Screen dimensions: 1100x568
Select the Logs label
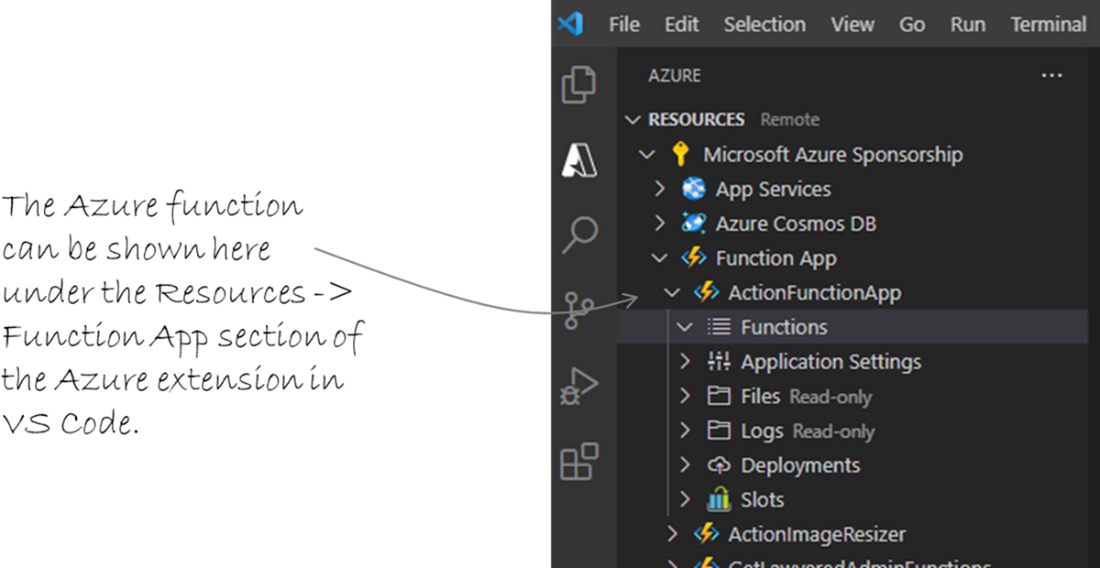tap(762, 431)
